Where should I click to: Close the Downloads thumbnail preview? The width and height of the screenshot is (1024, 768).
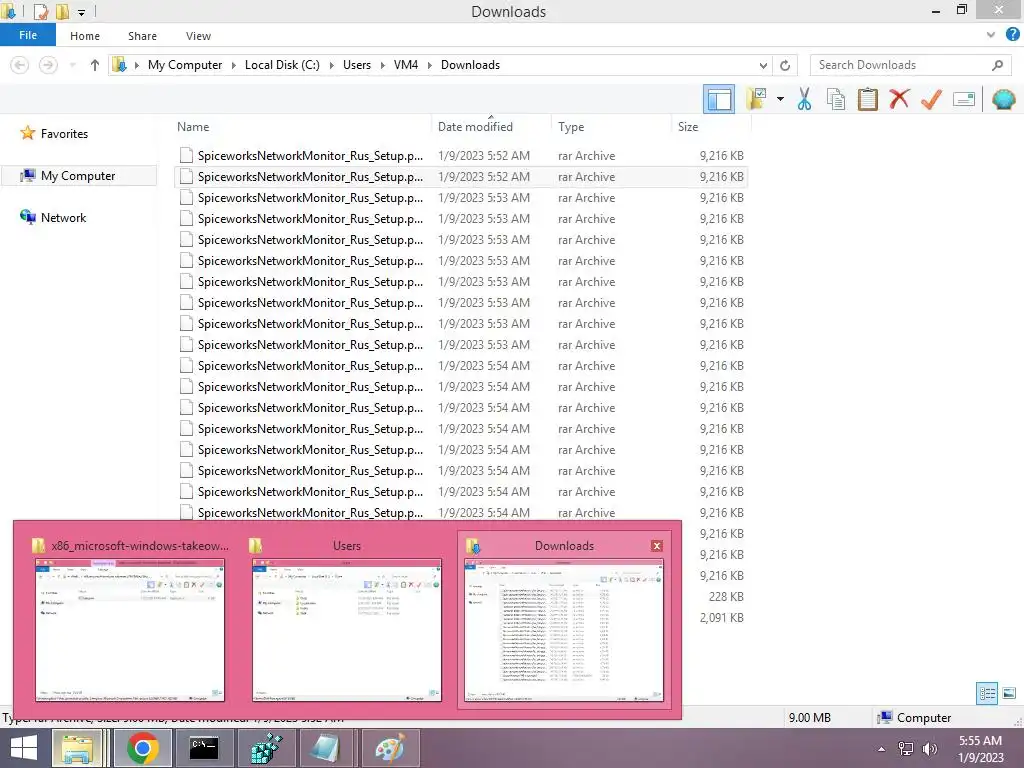[656, 546]
